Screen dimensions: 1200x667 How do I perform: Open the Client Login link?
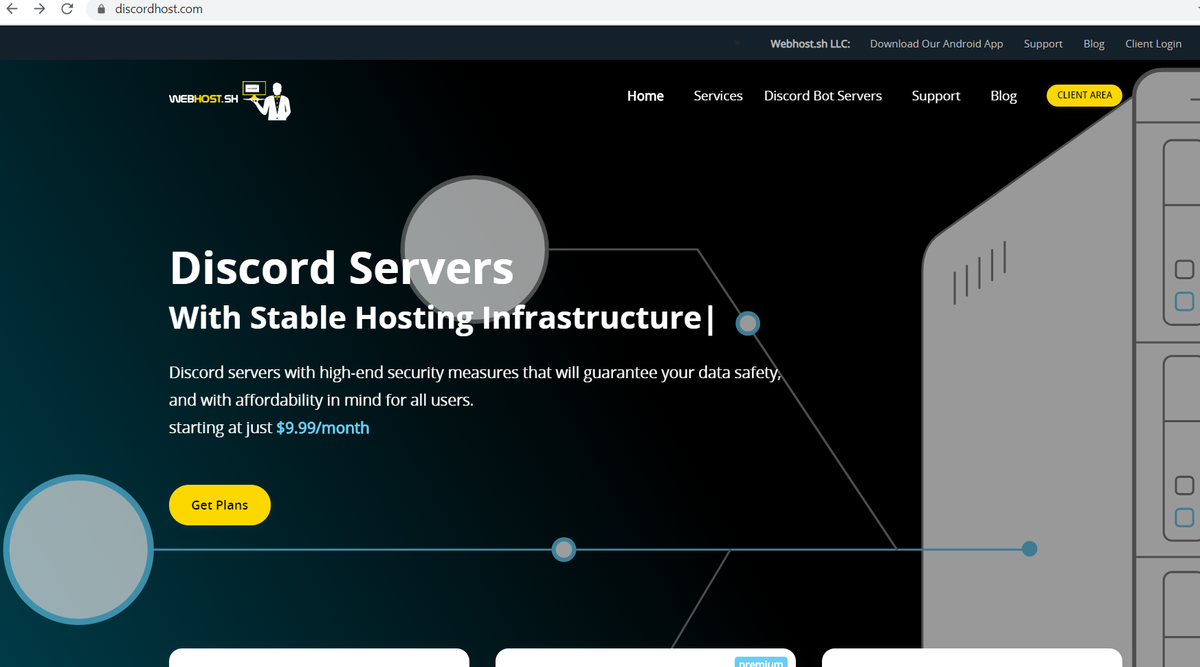1153,44
